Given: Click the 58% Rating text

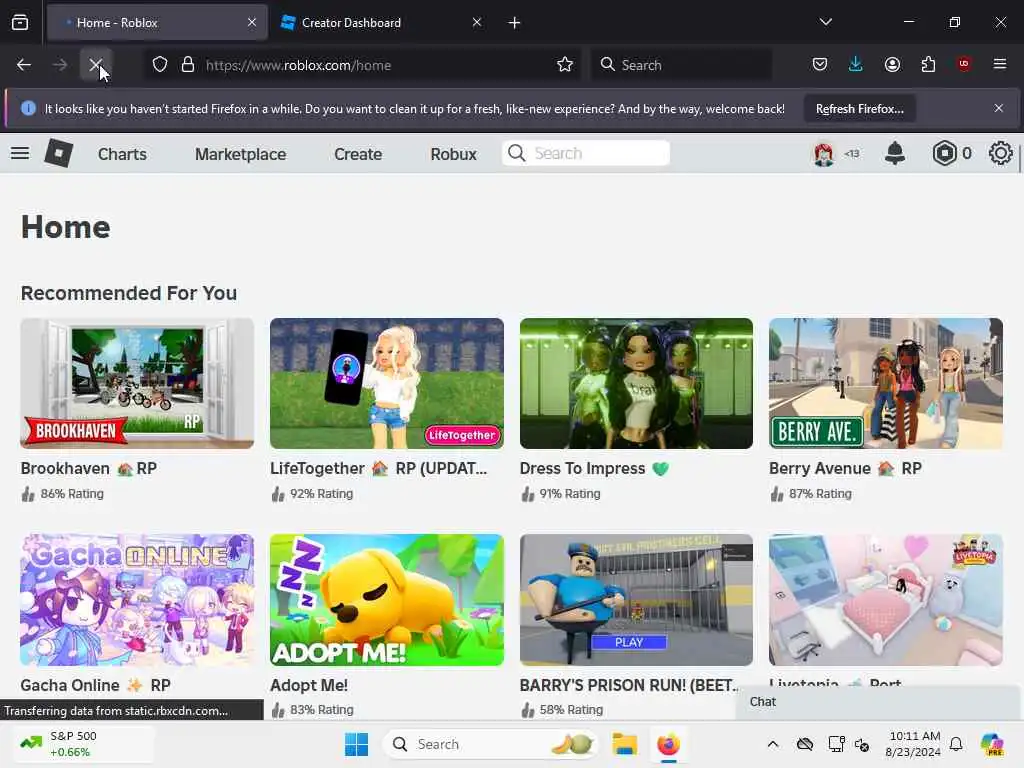Looking at the screenshot, I should 571,709.
